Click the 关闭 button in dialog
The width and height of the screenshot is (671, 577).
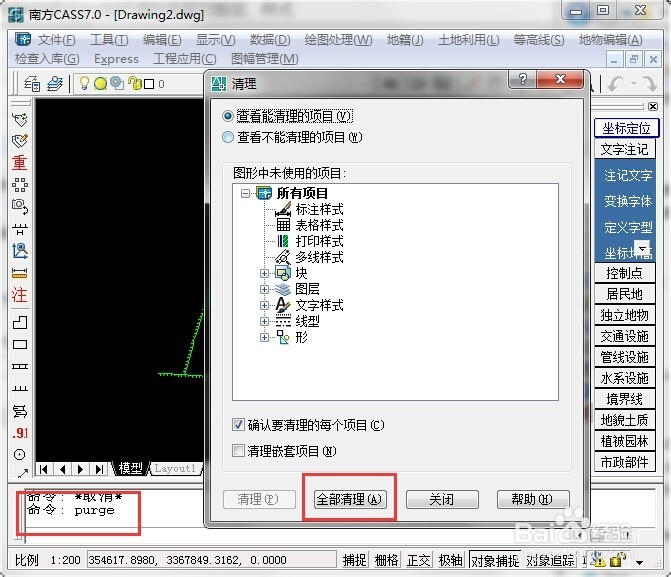[442, 499]
